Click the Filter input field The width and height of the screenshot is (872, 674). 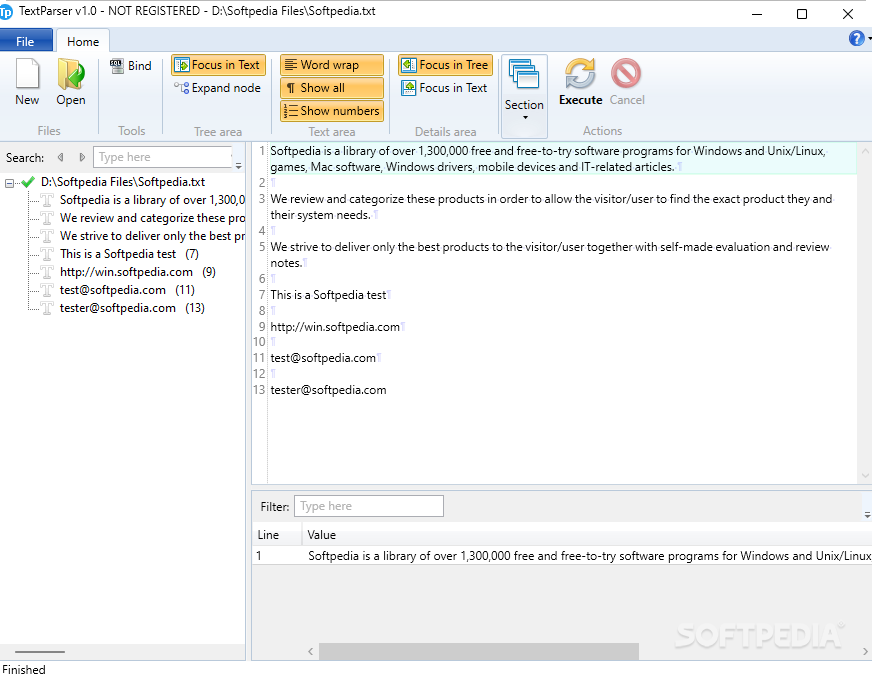[x=369, y=506]
